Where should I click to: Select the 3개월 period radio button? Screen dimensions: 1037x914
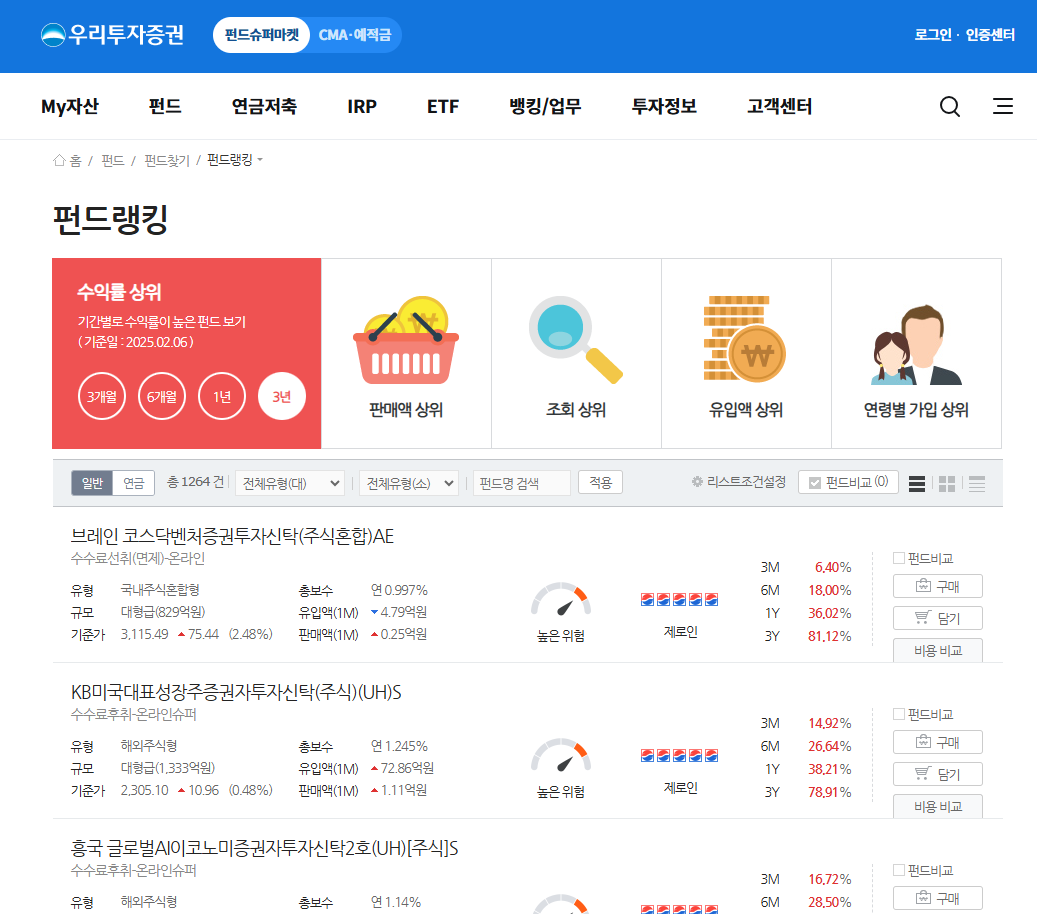click(x=101, y=396)
